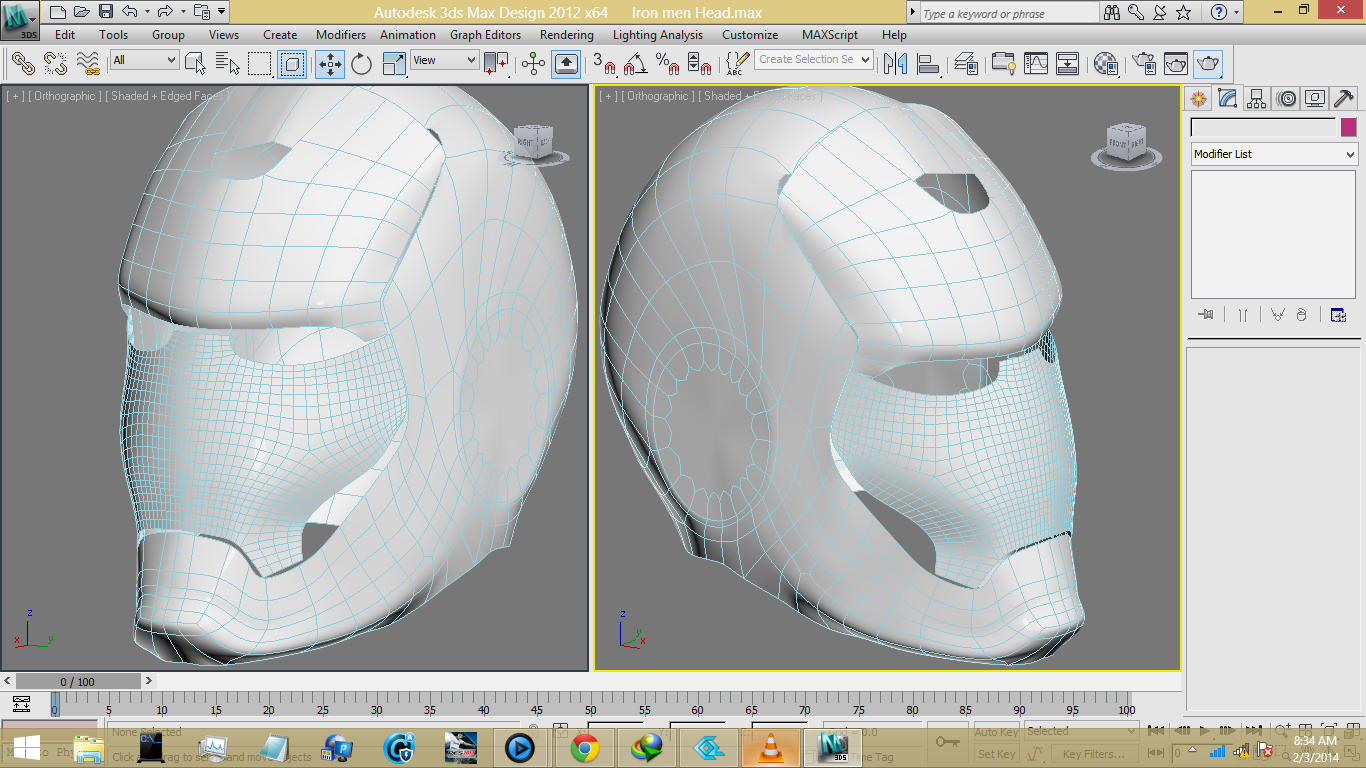Screen dimensions: 1366x768
Task: Choose the Bind to Space Warp tool
Action: click(88, 64)
